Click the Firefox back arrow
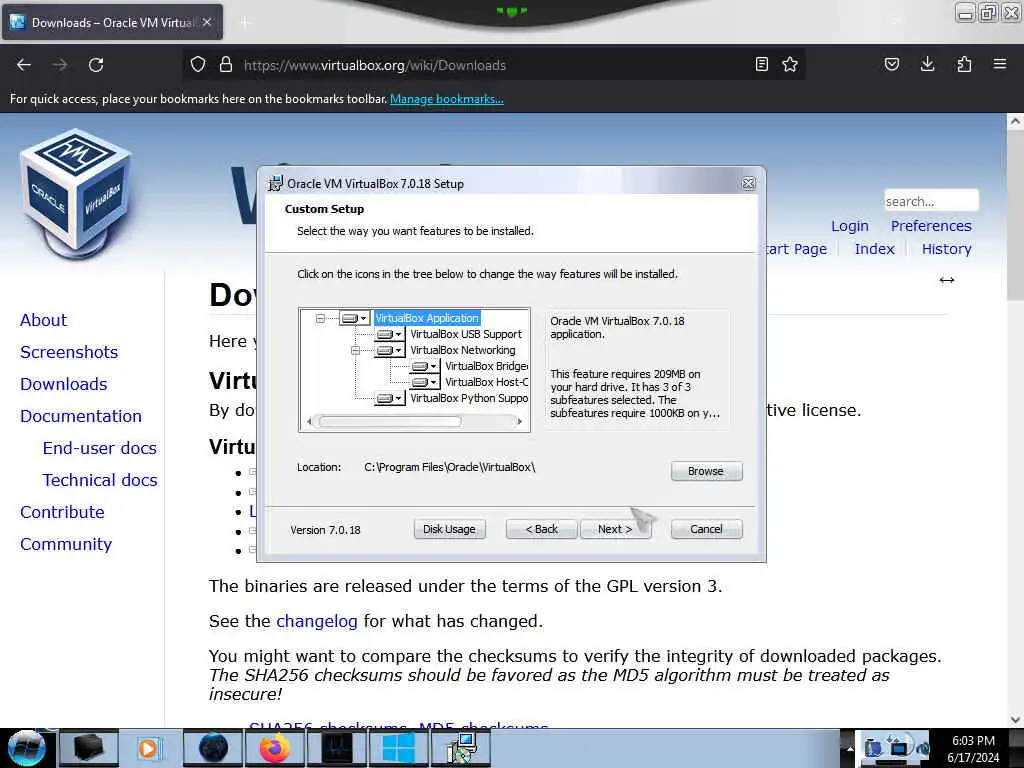The width and height of the screenshot is (1024, 768). pyautogui.click(x=24, y=65)
